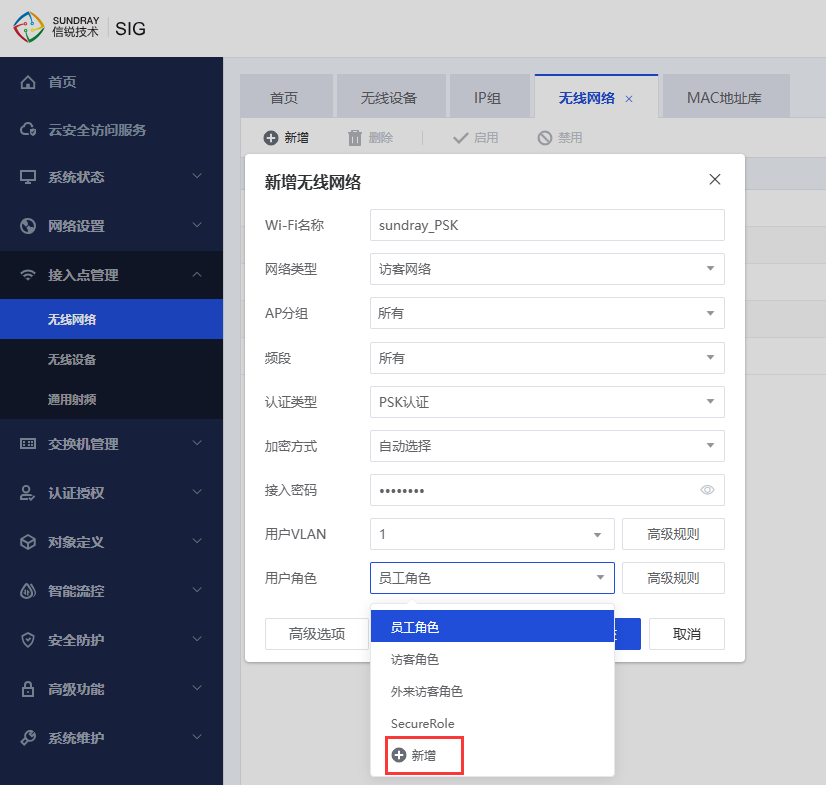
Task: Click the 认证授权 user icon
Action: pos(27,493)
